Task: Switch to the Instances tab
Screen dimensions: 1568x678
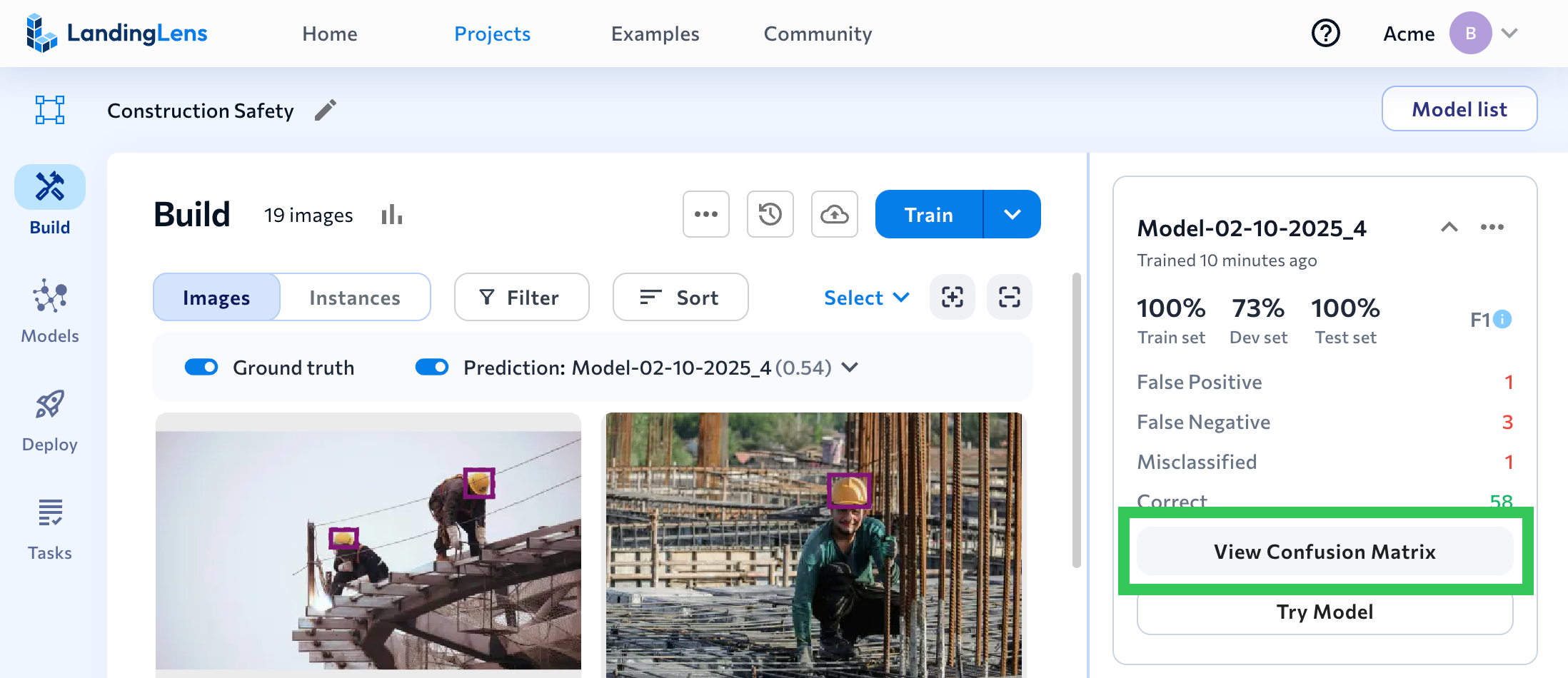Action: pos(355,298)
